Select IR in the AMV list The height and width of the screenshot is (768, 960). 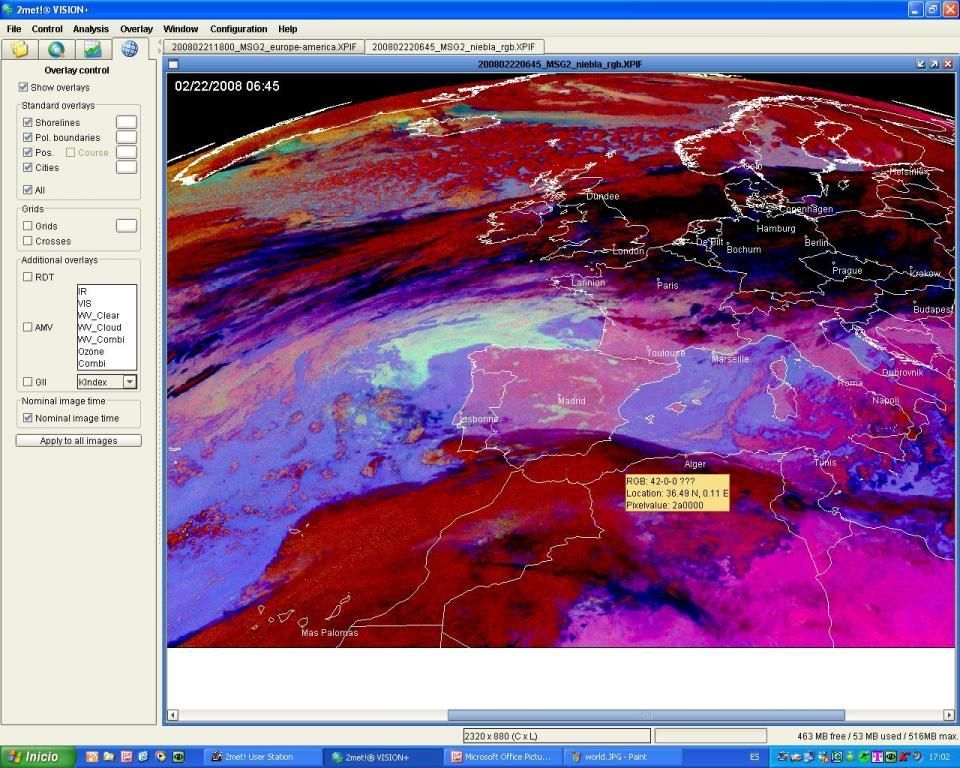click(x=107, y=292)
